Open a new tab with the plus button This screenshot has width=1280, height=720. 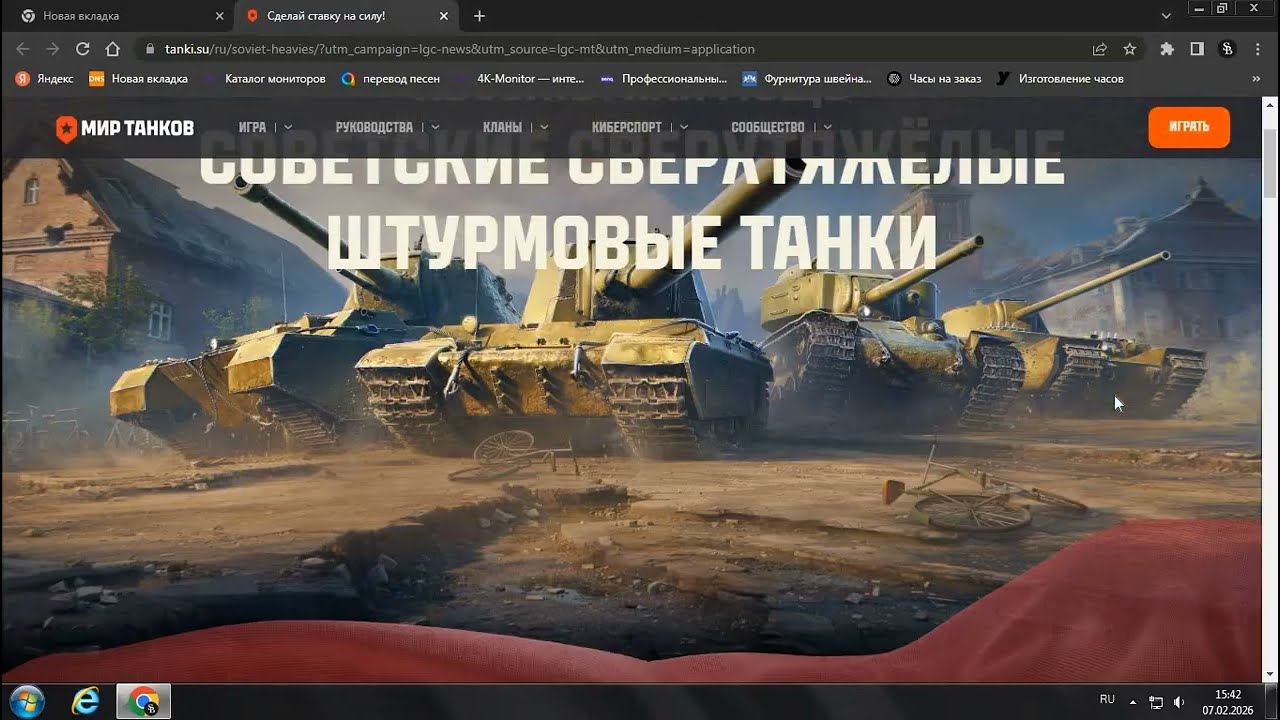(479, 16)
